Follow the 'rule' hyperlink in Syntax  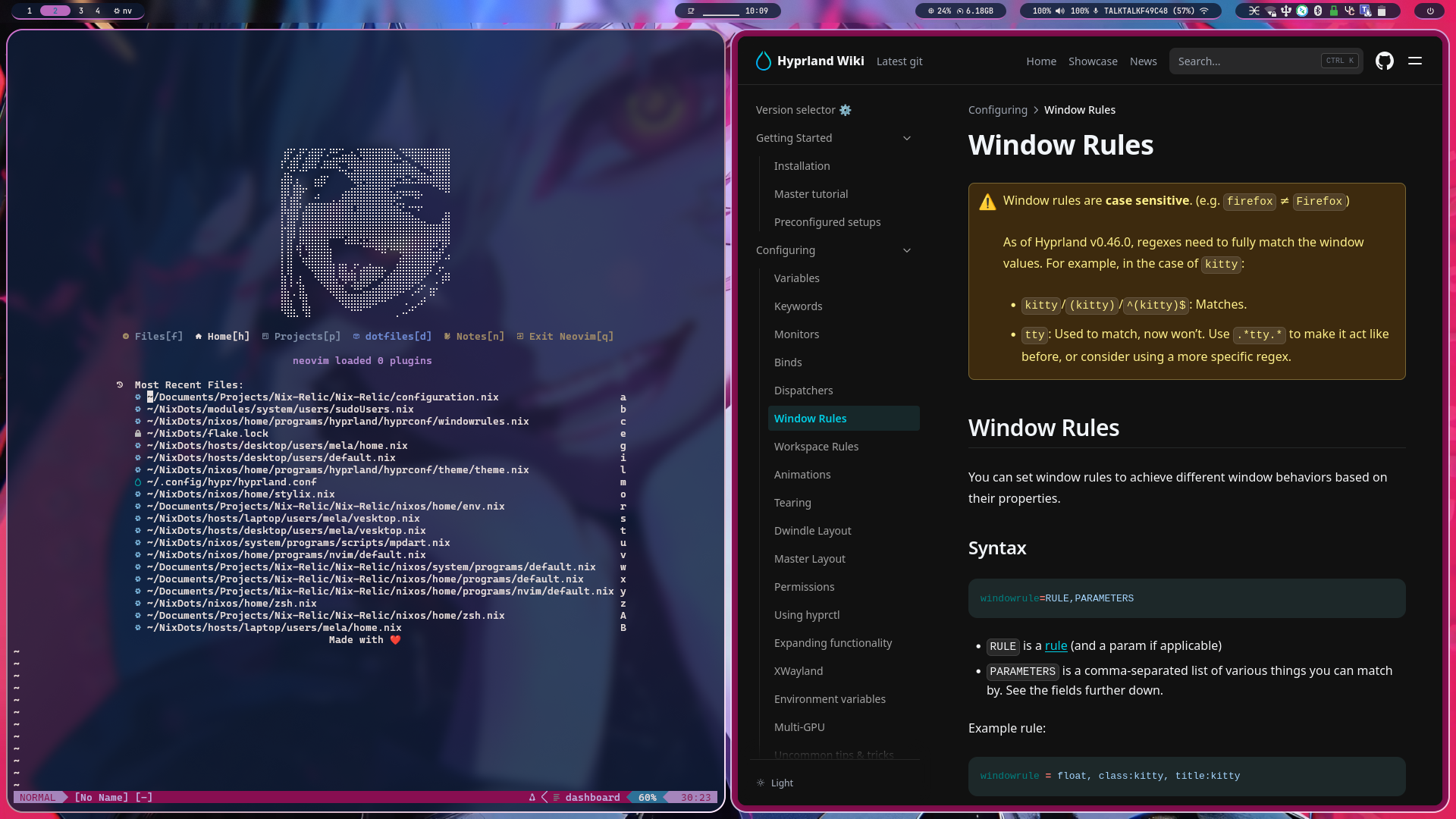coord(1056,646)
